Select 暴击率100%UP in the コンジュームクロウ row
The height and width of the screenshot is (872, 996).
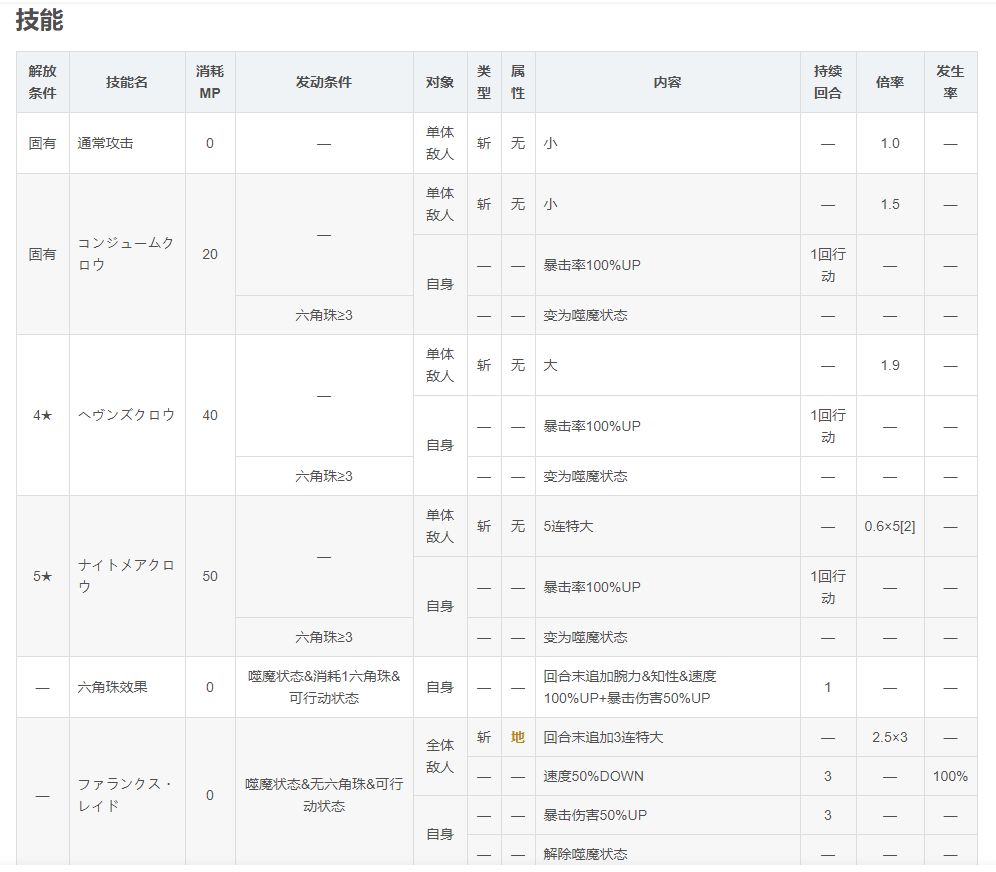592,265
